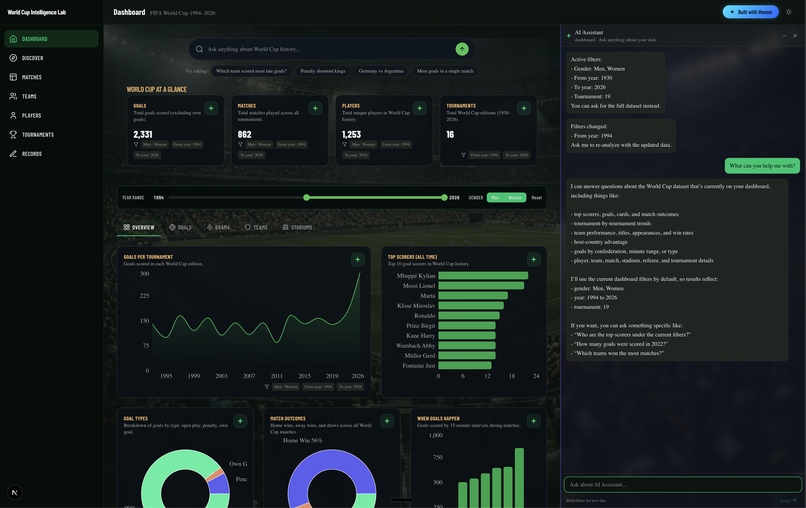Click plus icon on When Goals Happen chart
The image size is (806, 508).
(x=534, y=421)
